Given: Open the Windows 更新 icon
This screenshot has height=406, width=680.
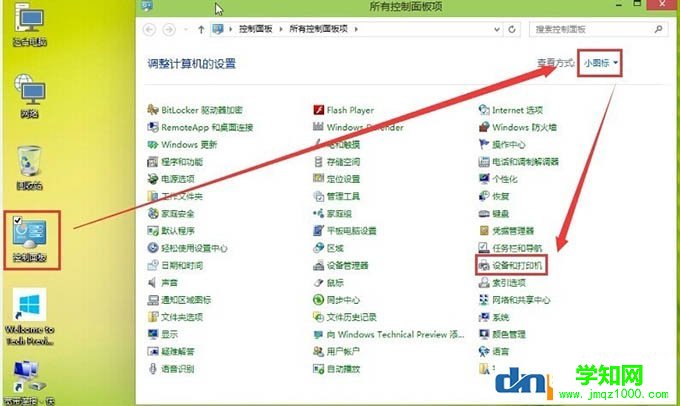Looking at the screenshot, I should [x=152, y=144].
